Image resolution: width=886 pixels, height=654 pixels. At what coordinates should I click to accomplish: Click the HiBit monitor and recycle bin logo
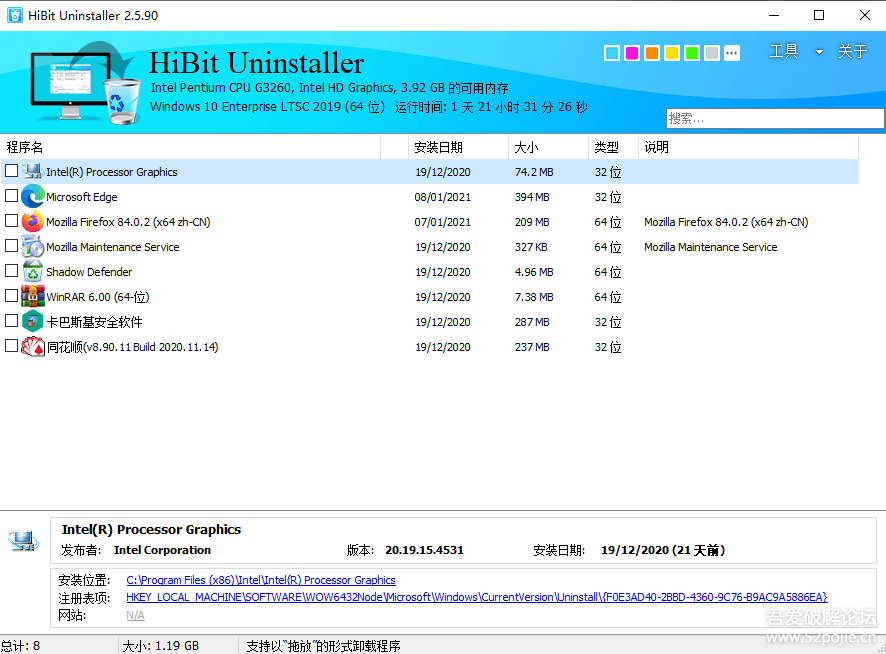pyautogui.click(x=85, y=82)
